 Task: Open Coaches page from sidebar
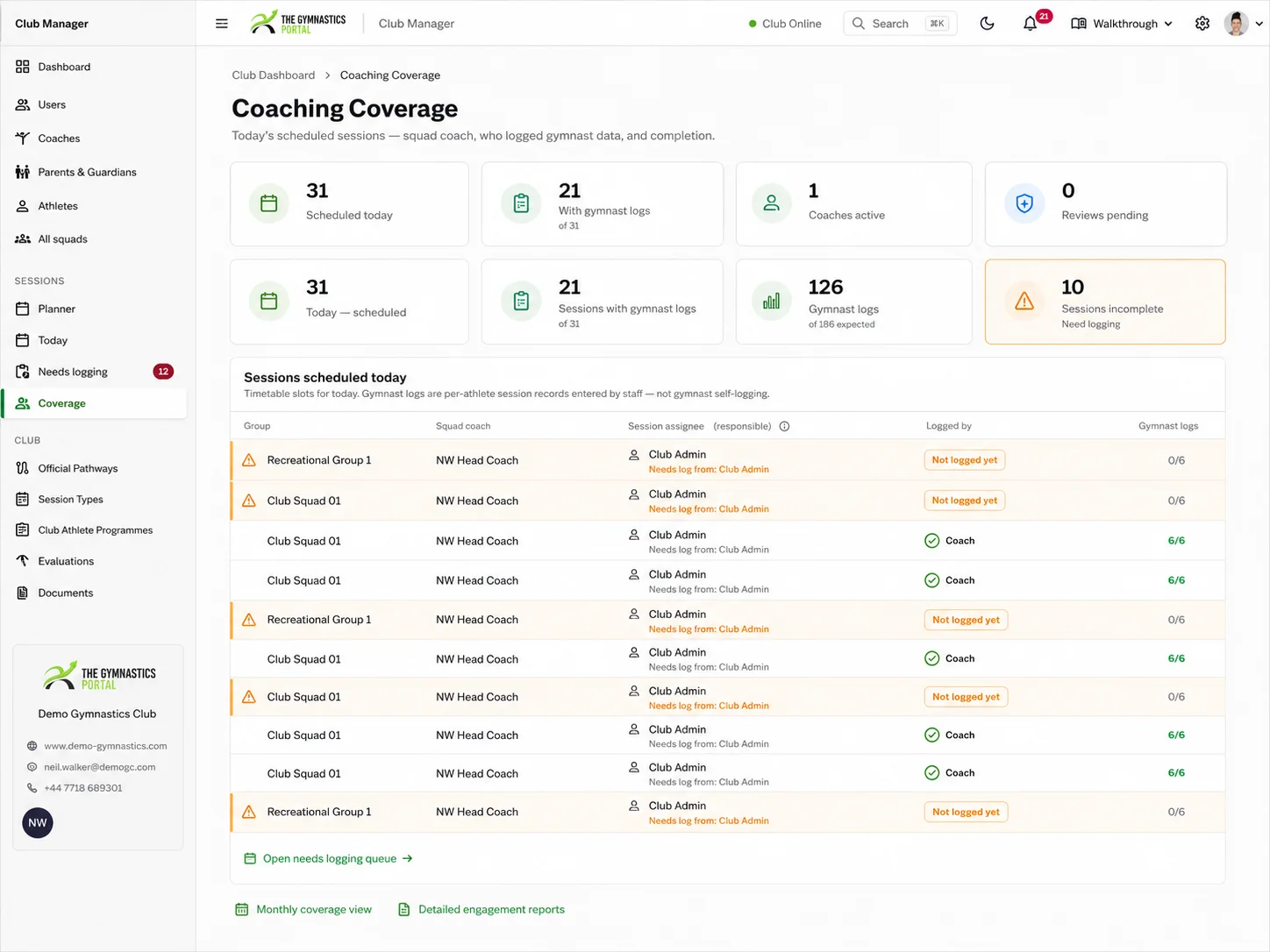click(x=59, y=139)
